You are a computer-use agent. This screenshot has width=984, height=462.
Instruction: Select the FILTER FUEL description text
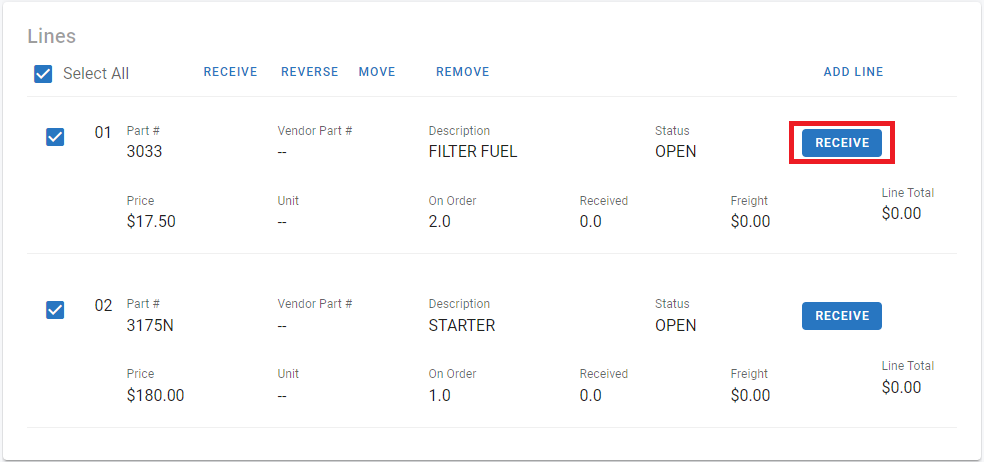click(x=472, y=152)
